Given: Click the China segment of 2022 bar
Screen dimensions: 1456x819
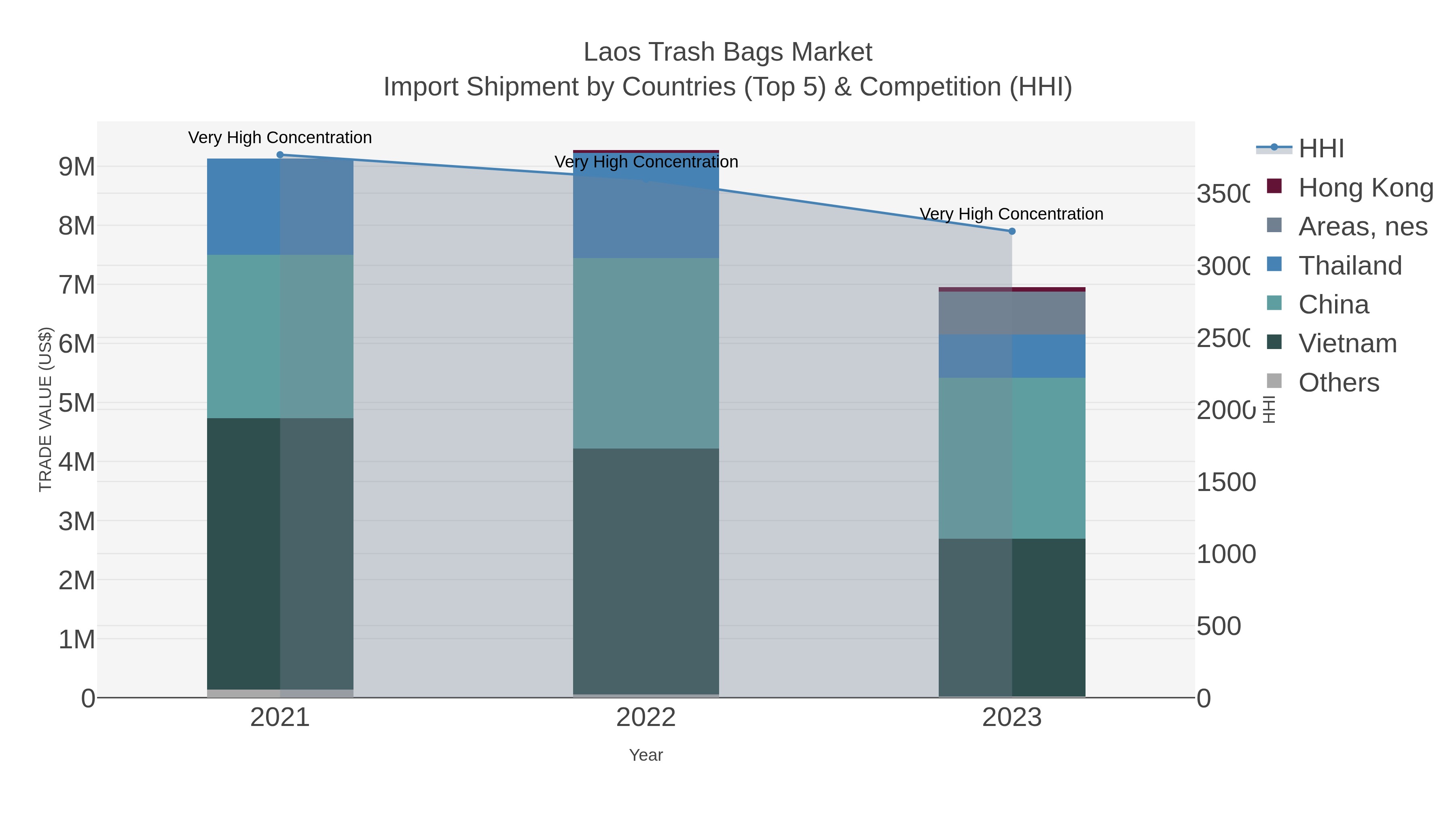Looking at the screenshot, I should point(646,353).
